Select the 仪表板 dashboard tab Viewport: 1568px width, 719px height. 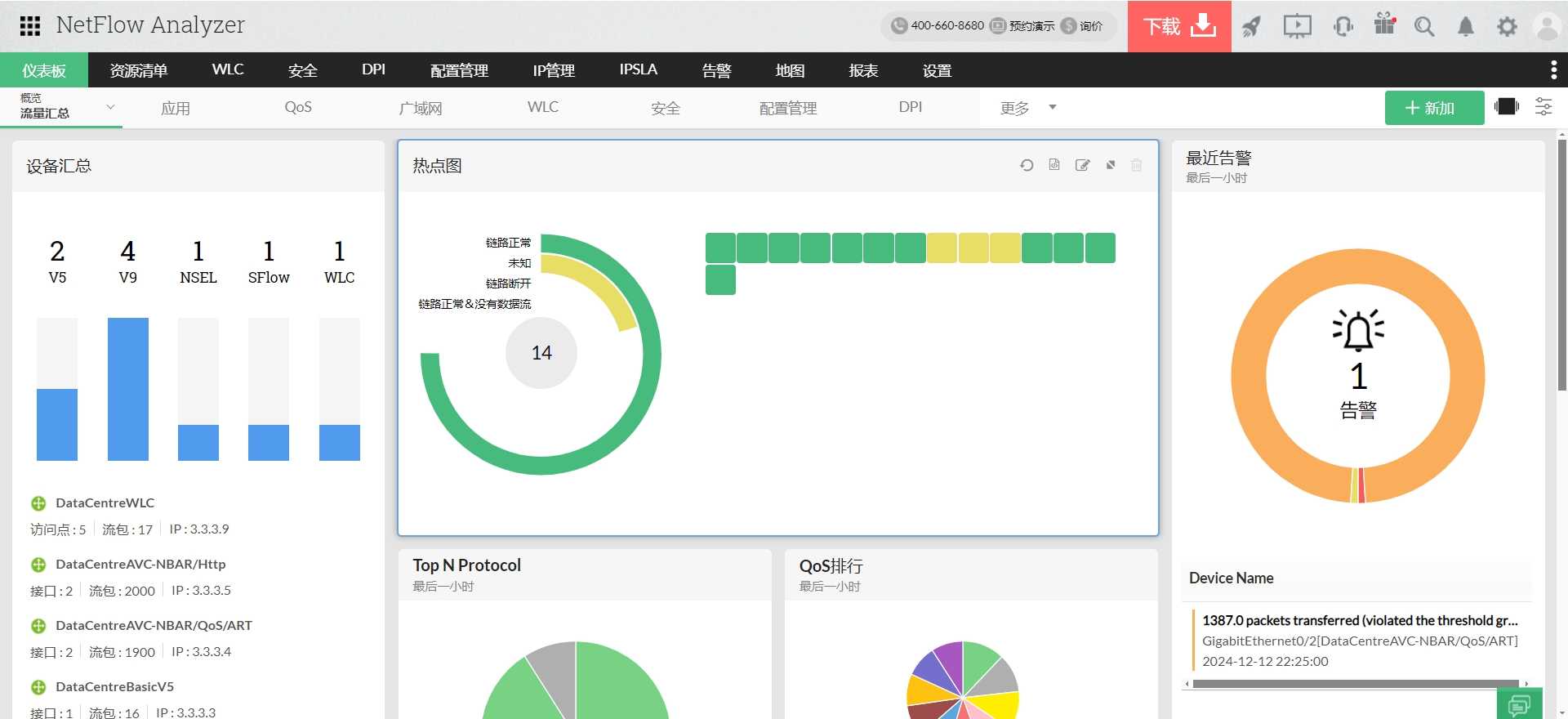44,70
